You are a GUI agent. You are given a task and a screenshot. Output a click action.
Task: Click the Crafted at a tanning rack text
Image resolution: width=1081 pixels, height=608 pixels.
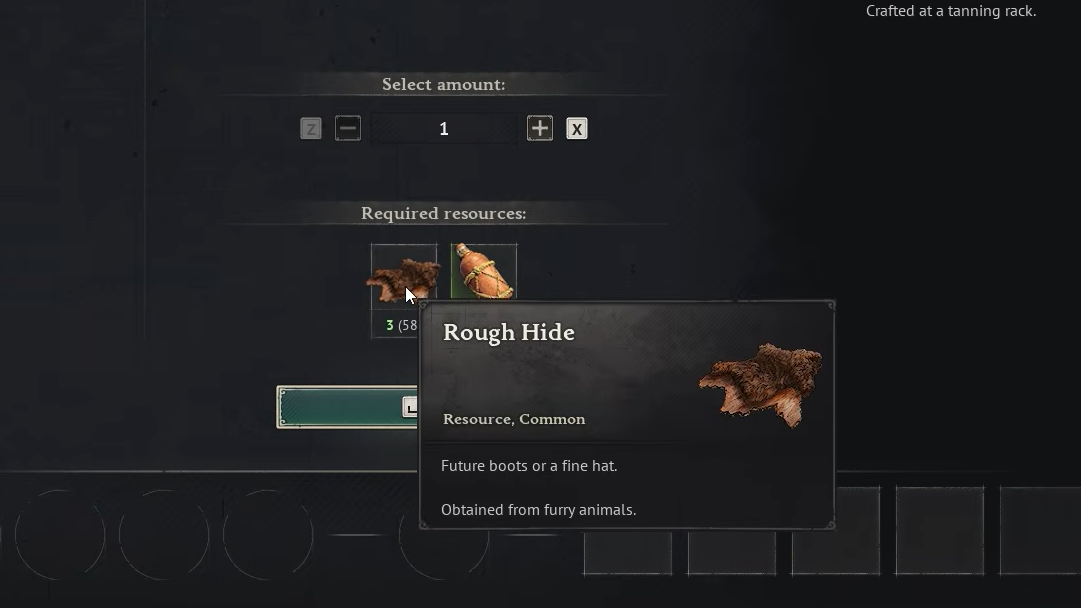tap(951, 11)
